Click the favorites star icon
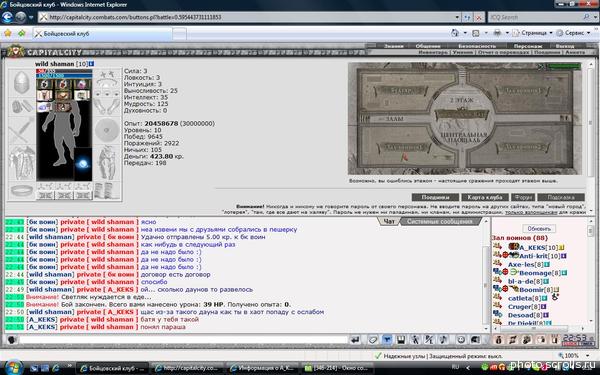The image size is (600, 375). [7, 33]
